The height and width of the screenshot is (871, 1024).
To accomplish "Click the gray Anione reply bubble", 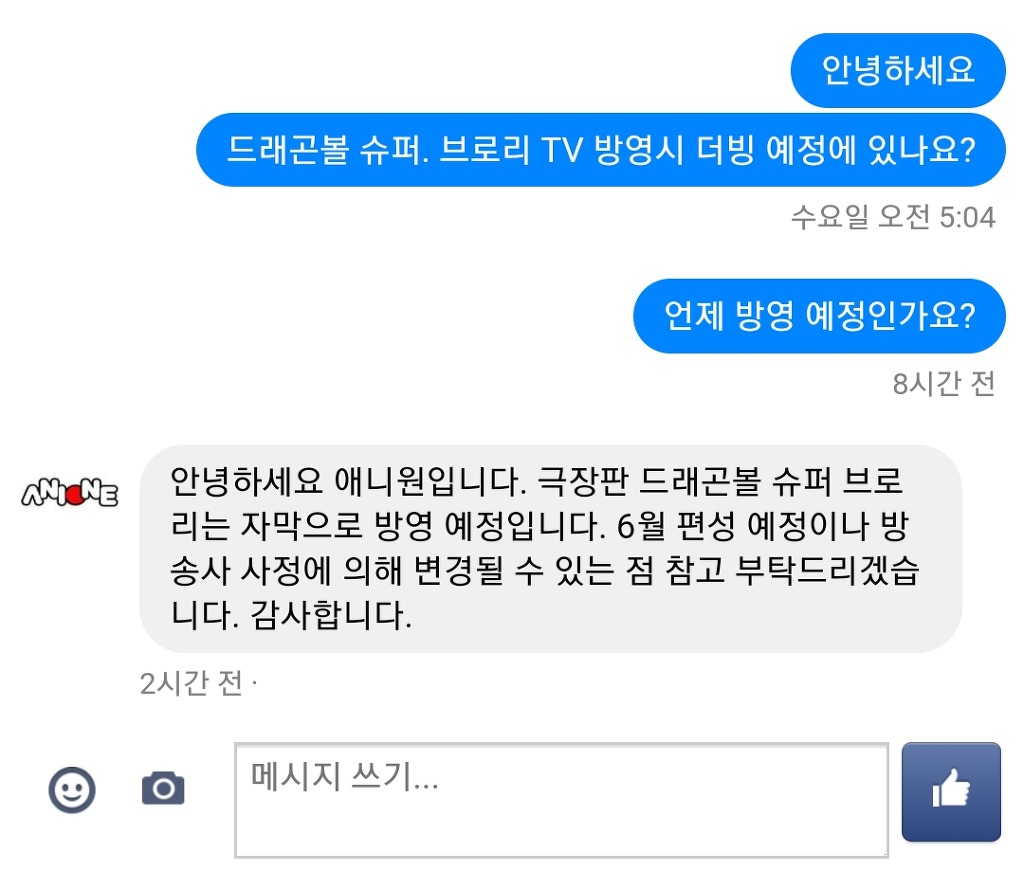I will 550,548.
